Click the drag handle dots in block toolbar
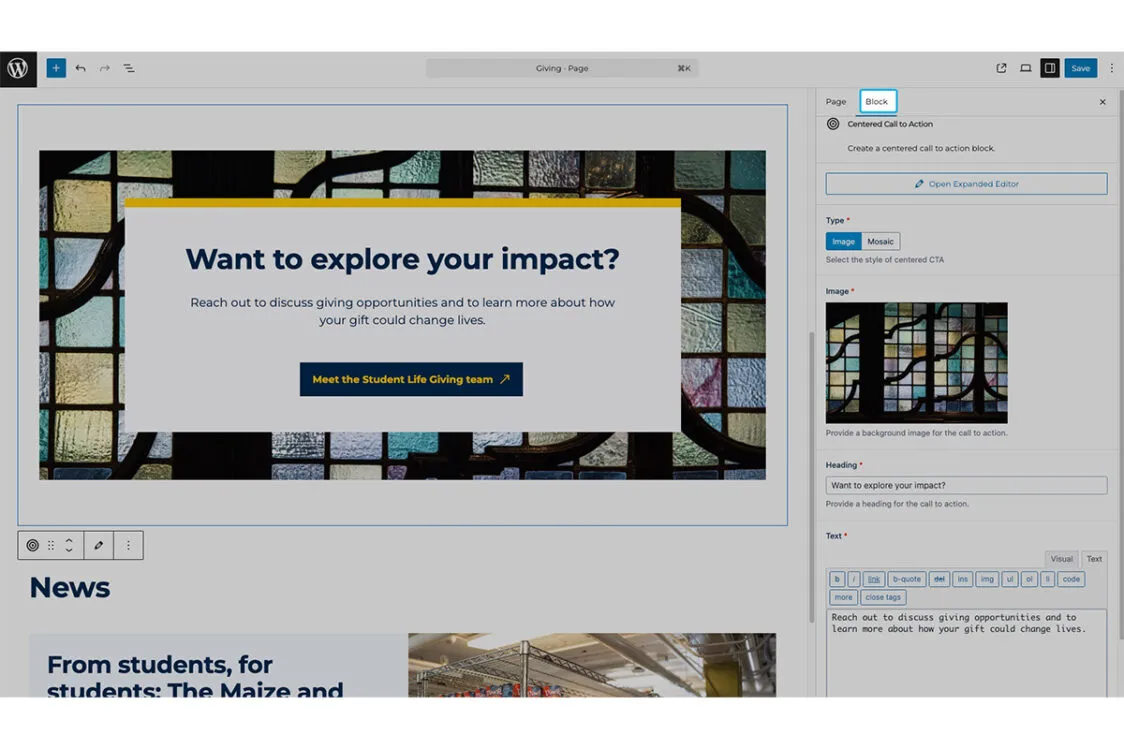This screenshot has height=749, width=1124. [x=51, y=545]
